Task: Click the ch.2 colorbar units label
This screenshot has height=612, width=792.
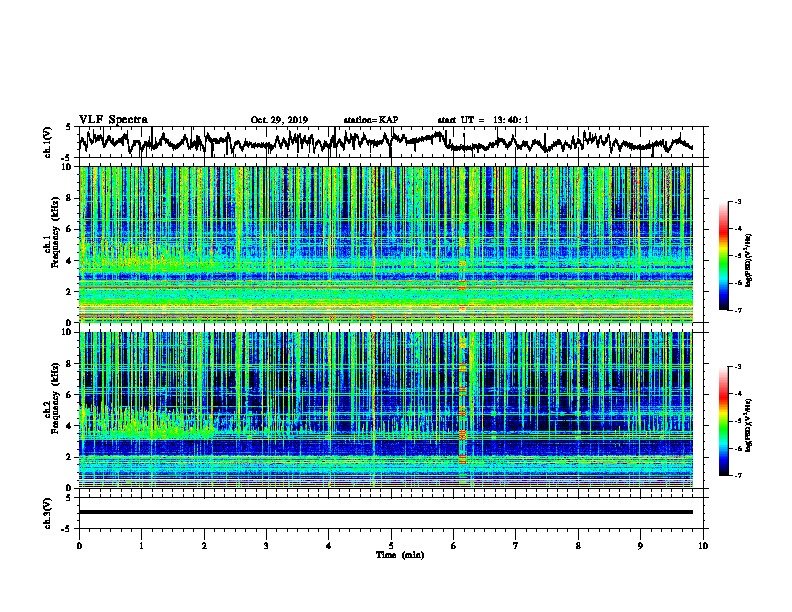Action: click(x=749, y=425)
